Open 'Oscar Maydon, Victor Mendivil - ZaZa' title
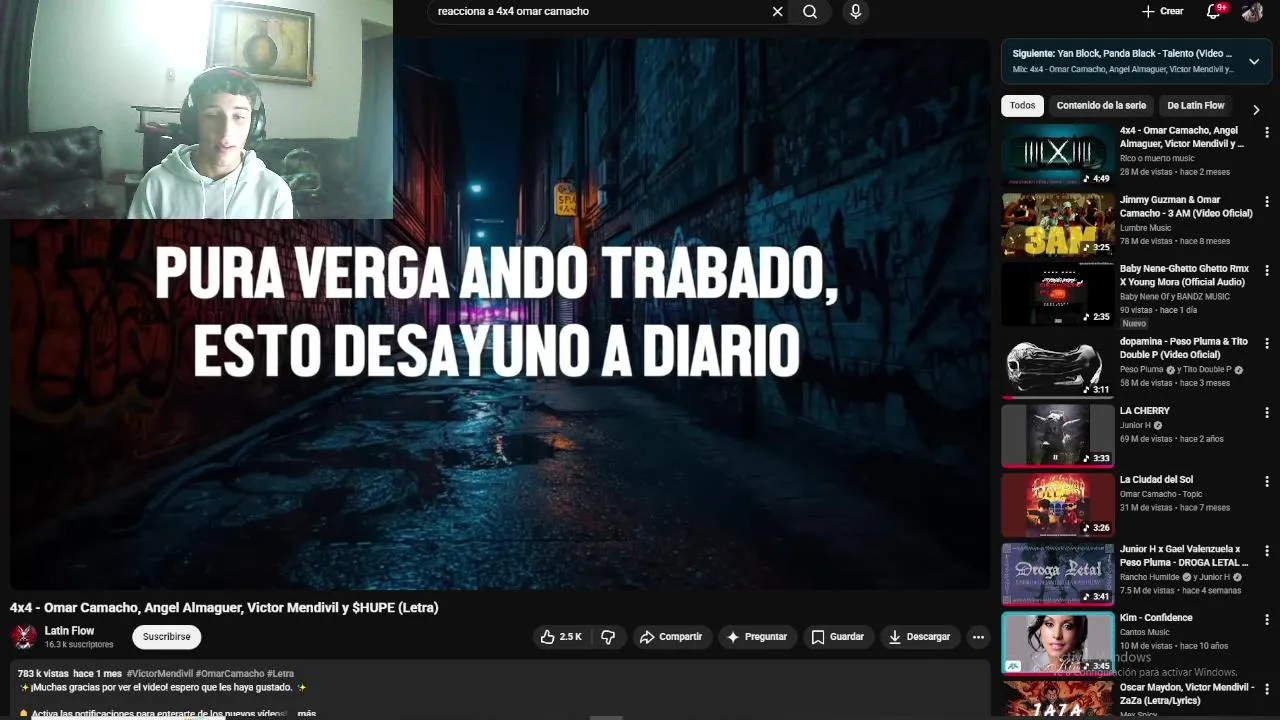Screen dimensions: 1280x720 coord(1187,694)
